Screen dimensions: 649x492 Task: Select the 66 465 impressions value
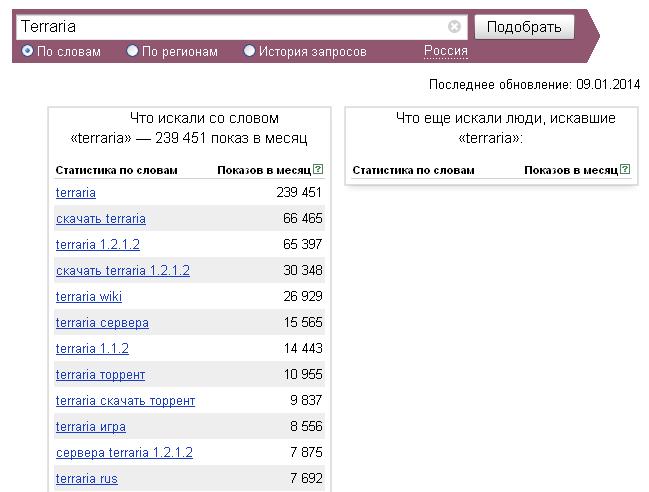coord(303,218)
